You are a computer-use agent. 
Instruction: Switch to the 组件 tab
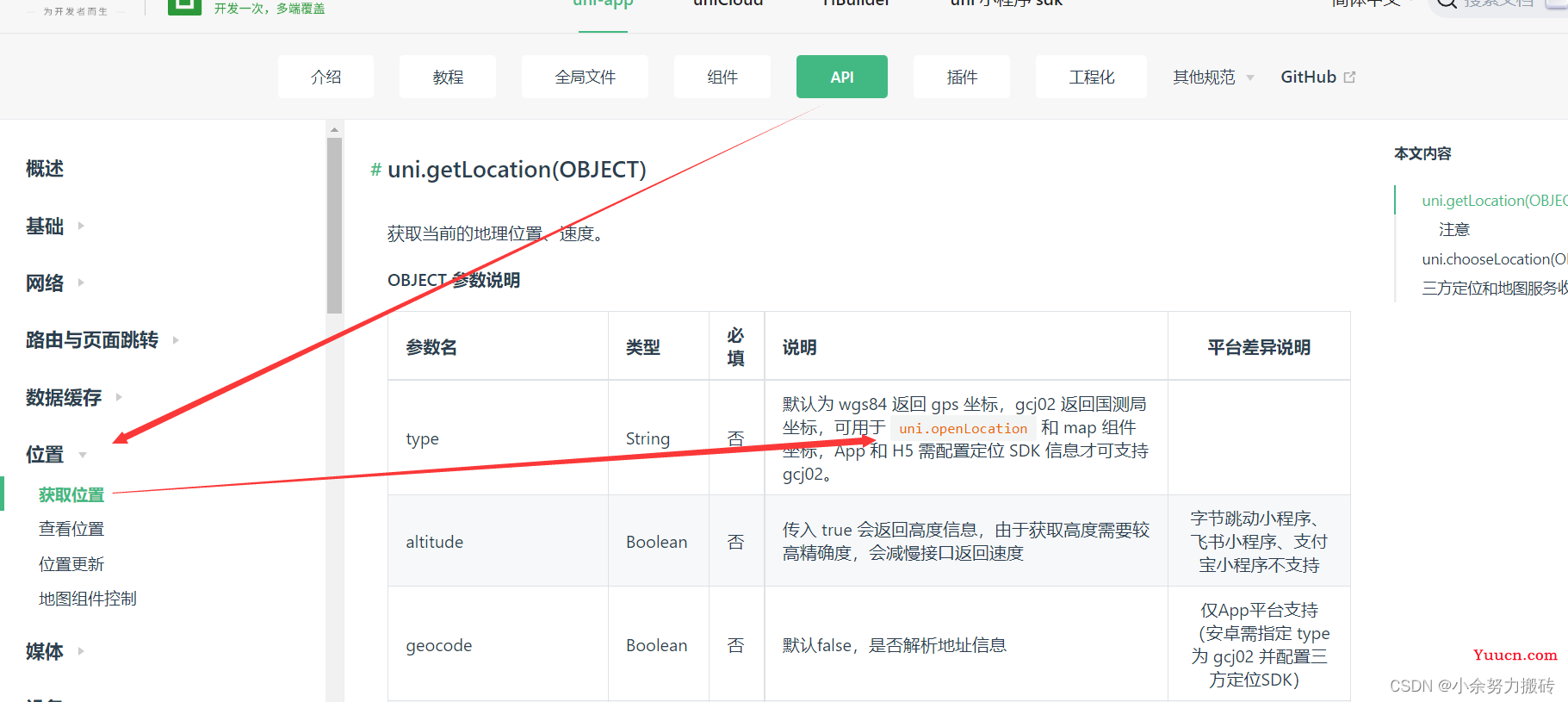[x=722, y=77]
